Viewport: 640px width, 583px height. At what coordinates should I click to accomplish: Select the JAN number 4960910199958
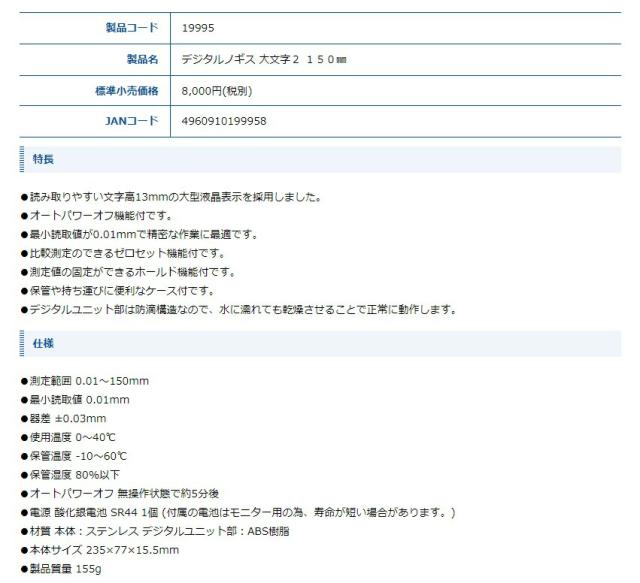[x=224, y=121]
